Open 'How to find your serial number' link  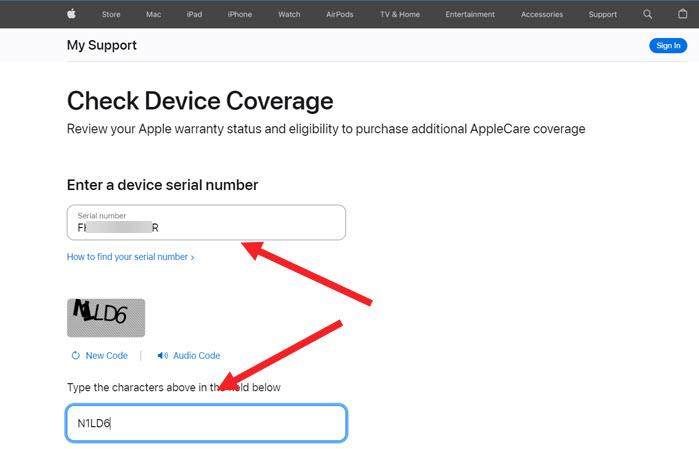[x=131, y=257]
